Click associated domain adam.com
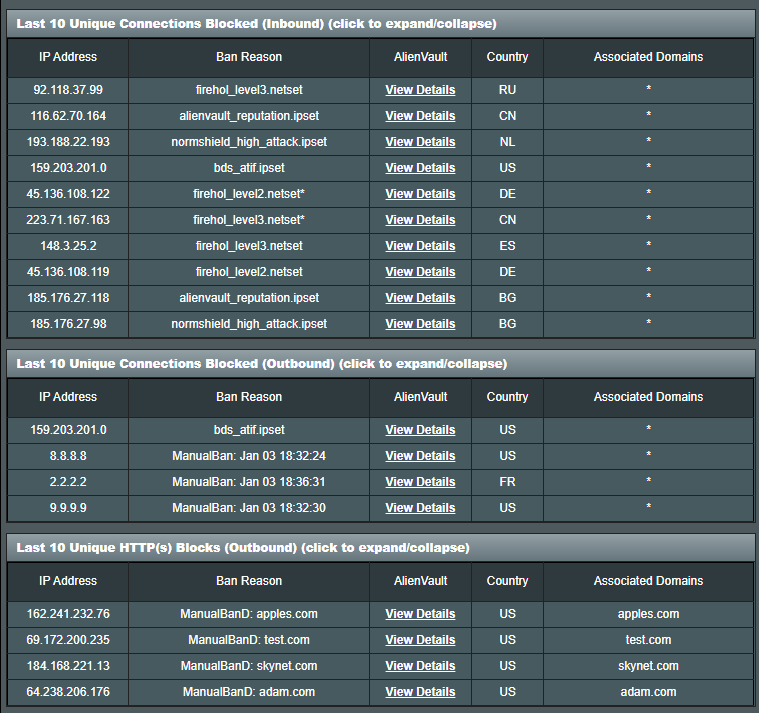This screenshot has height=713, width=759. [x=648, y=692]
